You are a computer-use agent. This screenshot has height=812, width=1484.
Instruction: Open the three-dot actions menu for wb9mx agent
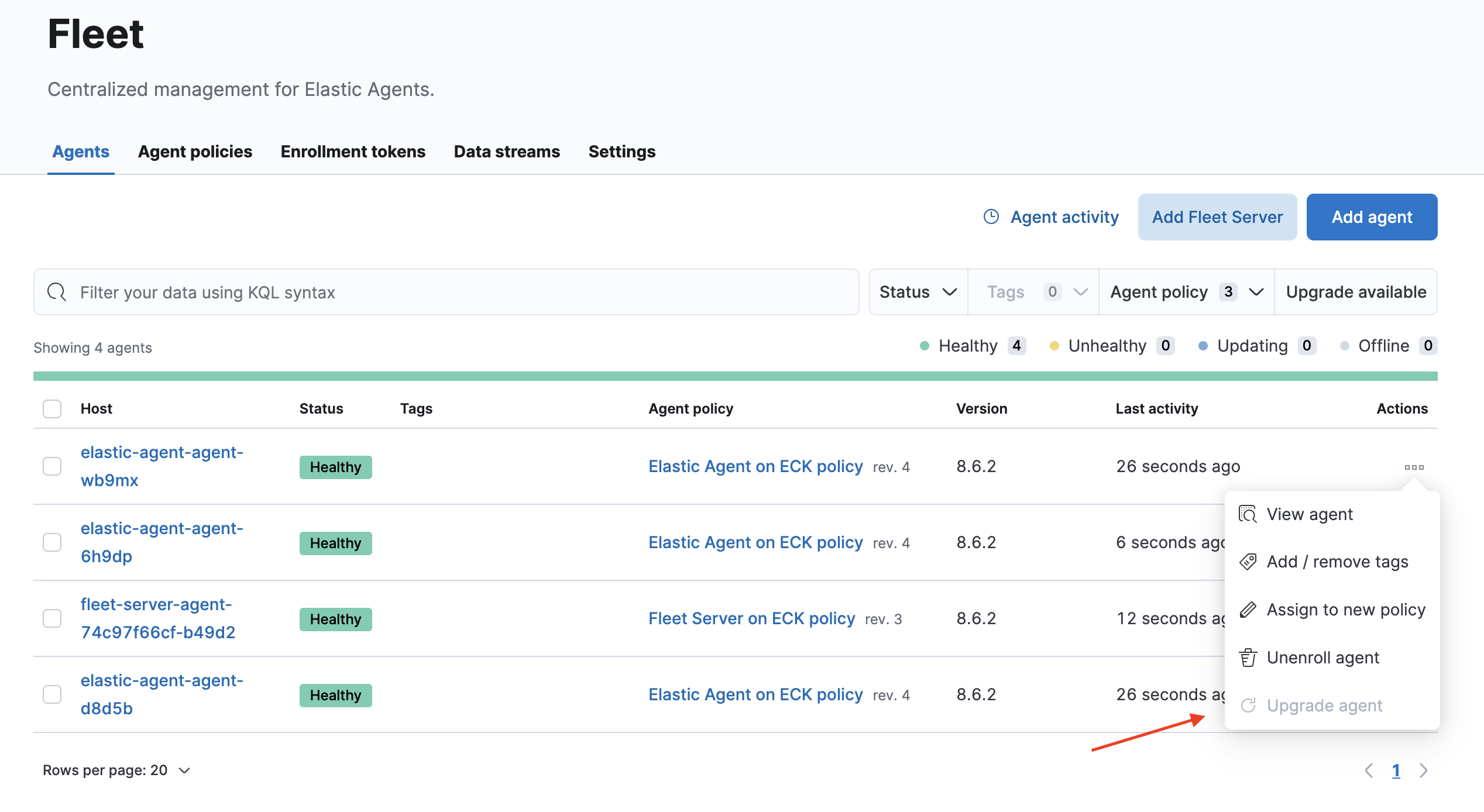click(1414, 467)
